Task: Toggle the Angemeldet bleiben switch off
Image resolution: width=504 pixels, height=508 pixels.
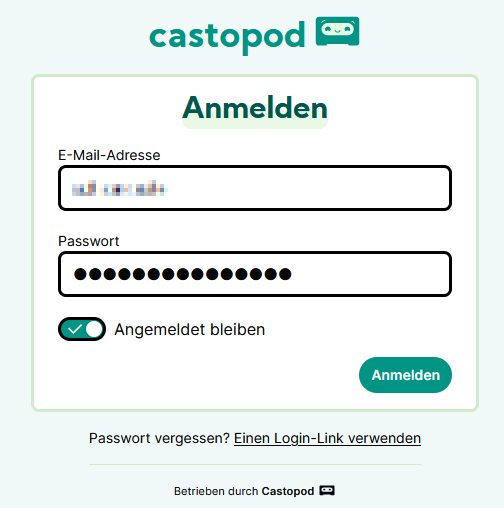Action: pos(82,329)
